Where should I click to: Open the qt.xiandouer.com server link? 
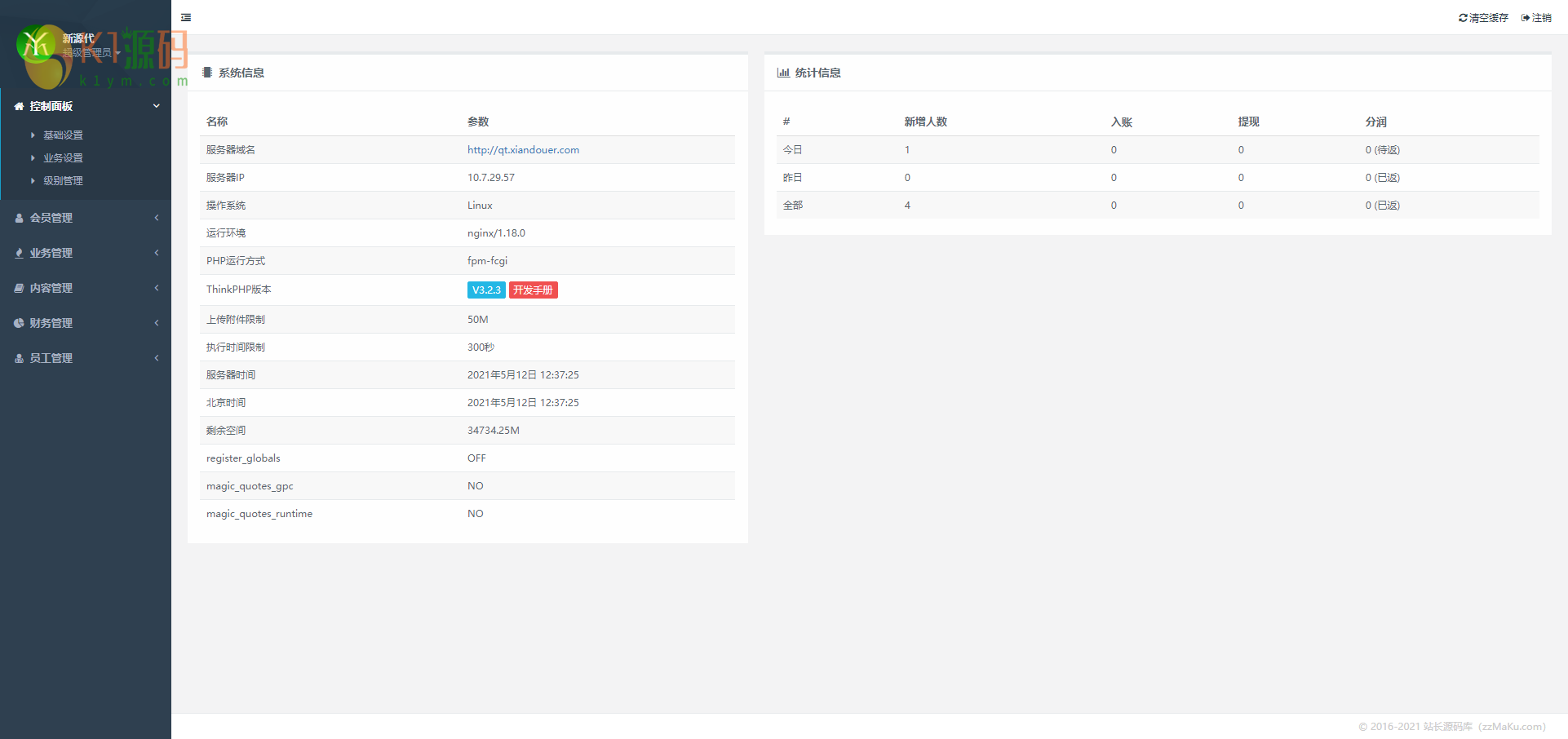523,150
